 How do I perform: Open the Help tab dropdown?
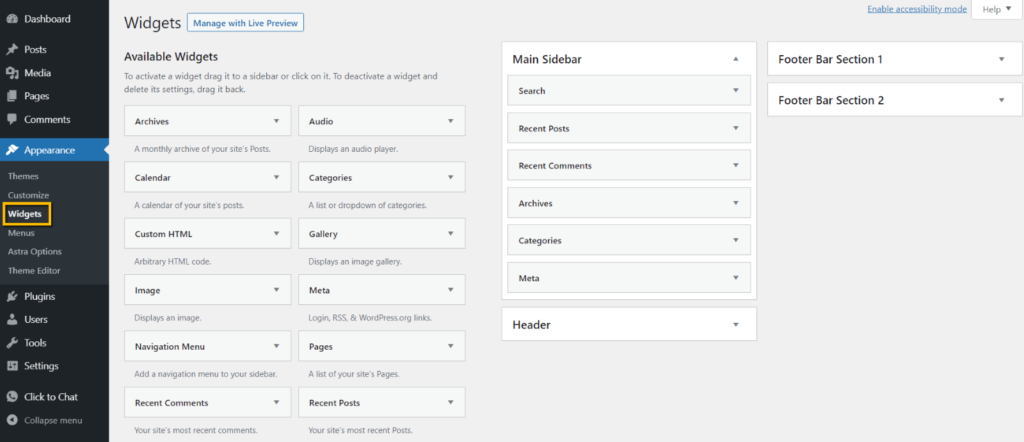coord(997,9)
